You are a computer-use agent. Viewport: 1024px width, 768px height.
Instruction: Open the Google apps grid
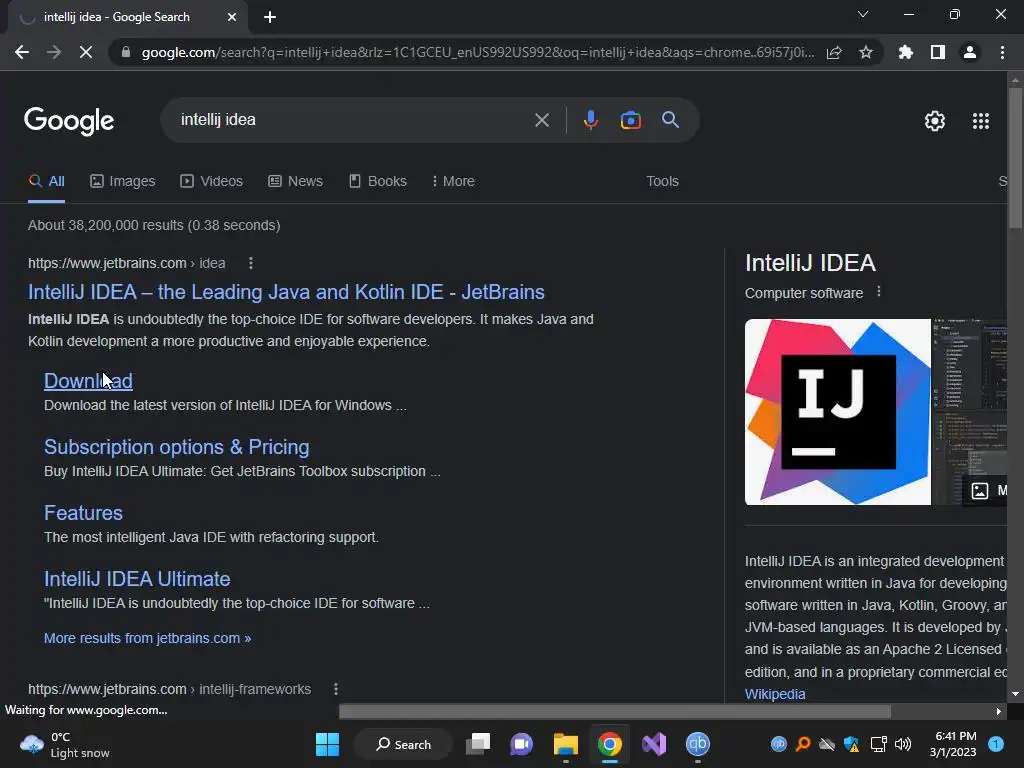tap(980, 121)
